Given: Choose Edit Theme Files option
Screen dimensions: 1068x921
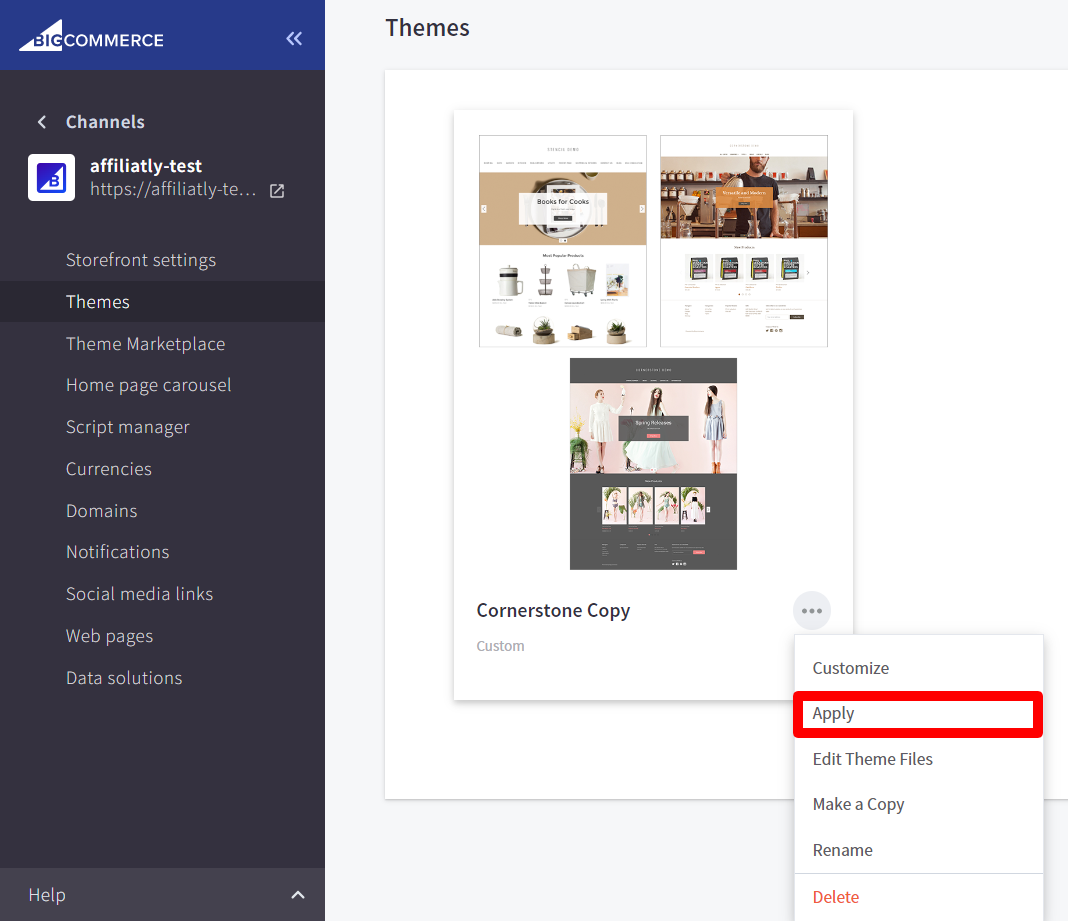Looking at the screenshot, I should coord(918,760).
